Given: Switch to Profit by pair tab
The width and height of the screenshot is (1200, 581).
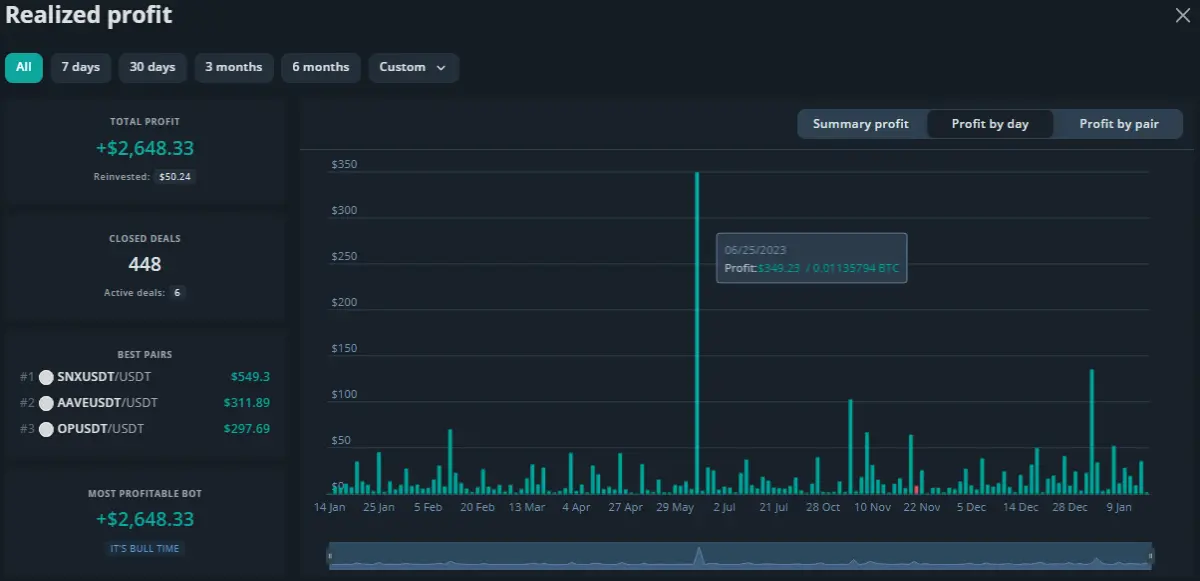Looking at the screenshot, I should pyautogui.click(x=1119, y=124).
